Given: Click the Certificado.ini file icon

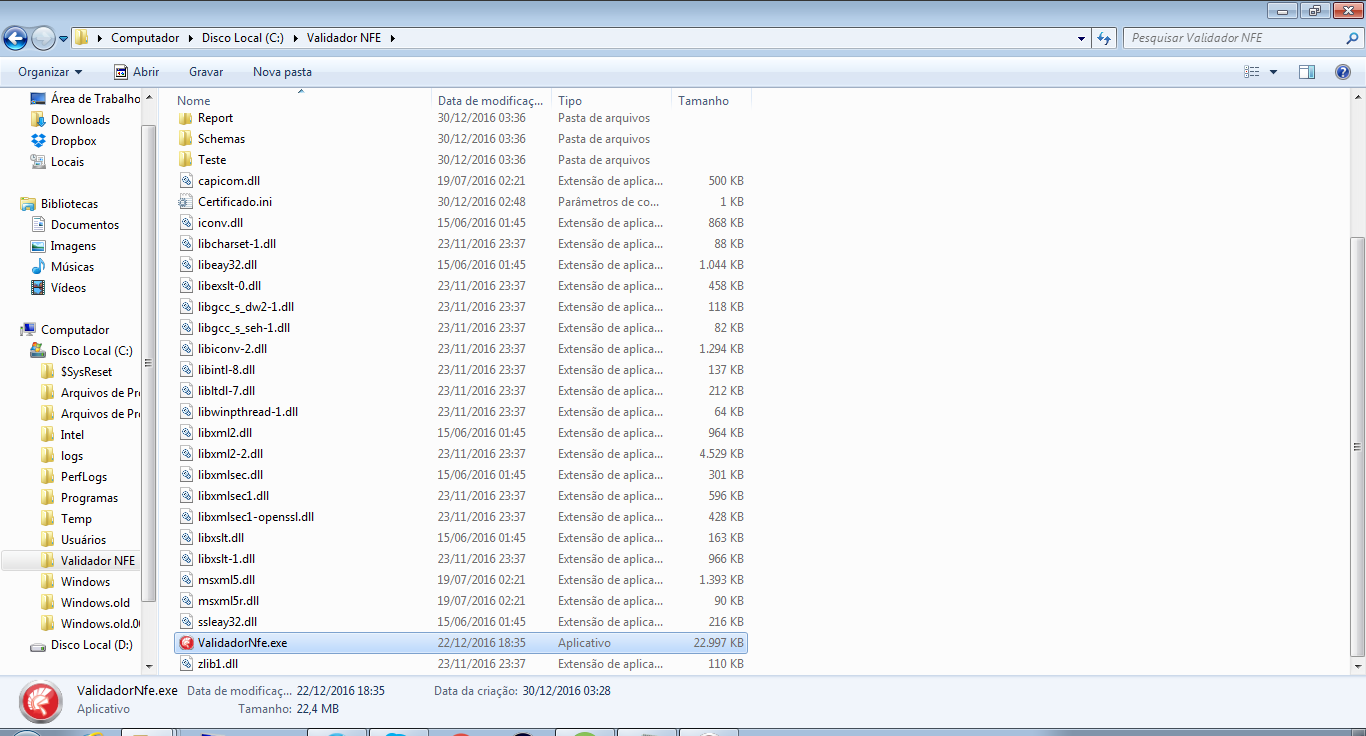Looking at the screenshot, I should tap(185, 202).
